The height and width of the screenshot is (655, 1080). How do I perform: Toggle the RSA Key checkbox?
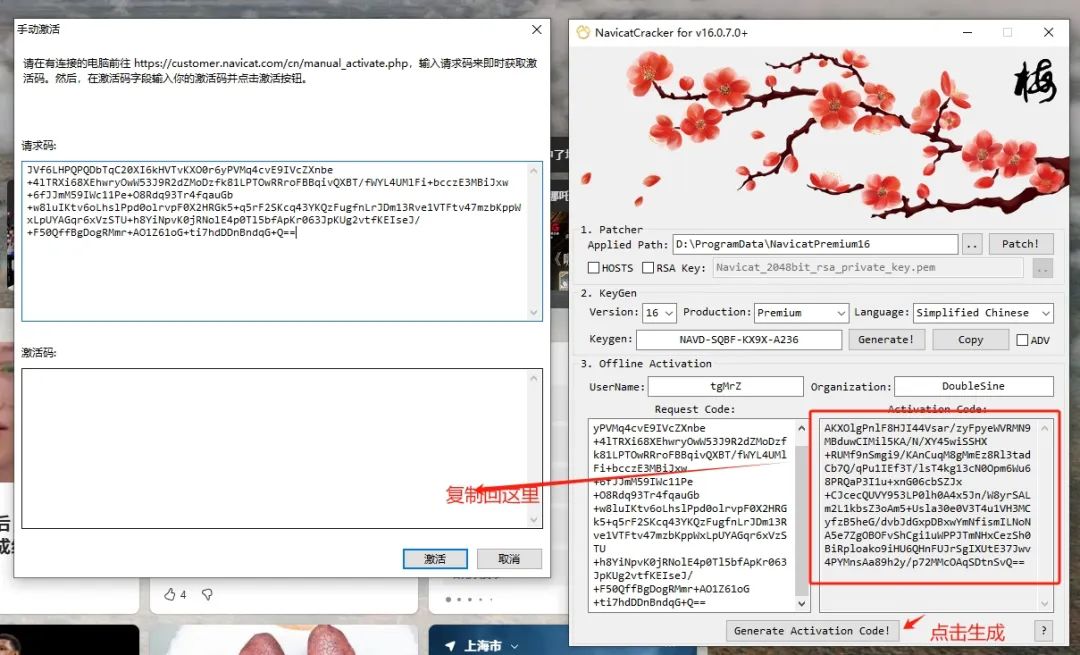click(647, 267)
